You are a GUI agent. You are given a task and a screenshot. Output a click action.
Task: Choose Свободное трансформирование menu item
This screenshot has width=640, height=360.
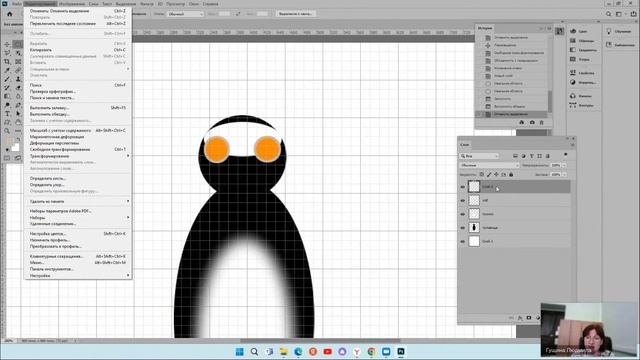coord(78,149)
